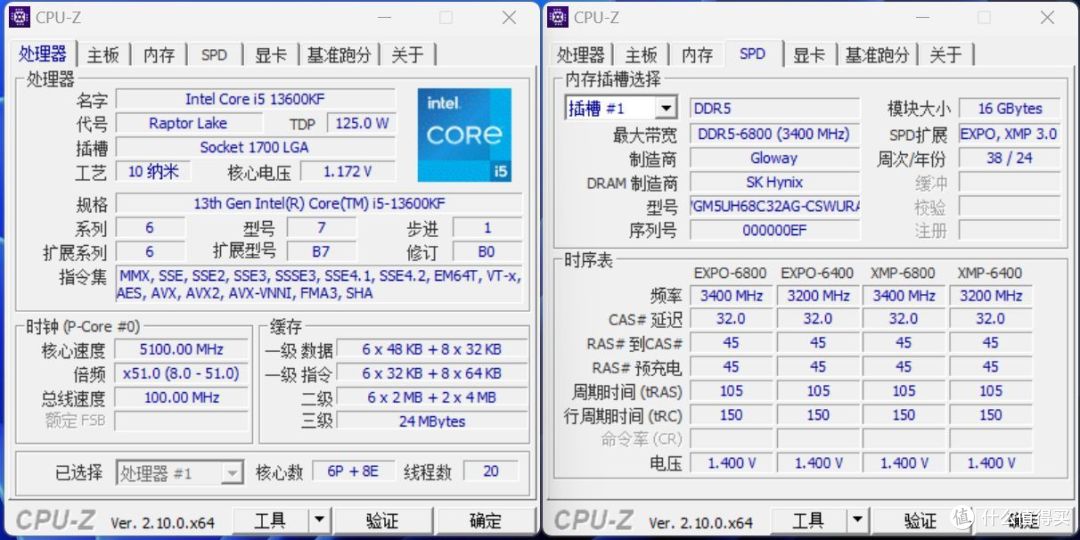
Task: Open 基准跑分 tab in right window
Action: [878, 55]
